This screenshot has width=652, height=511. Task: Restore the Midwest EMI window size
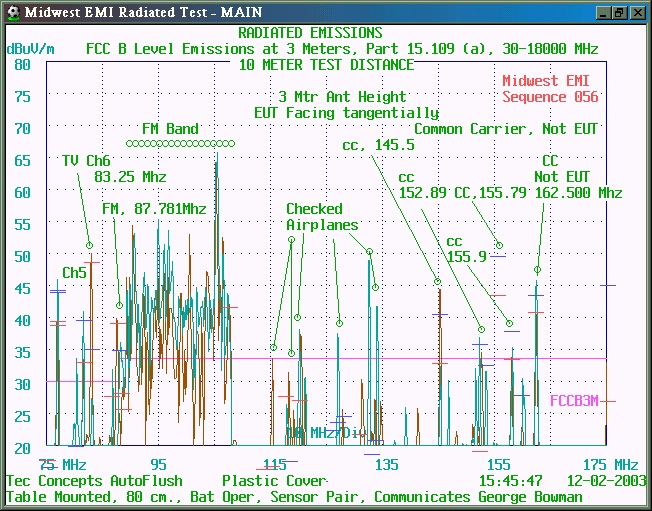click(619, 12)
